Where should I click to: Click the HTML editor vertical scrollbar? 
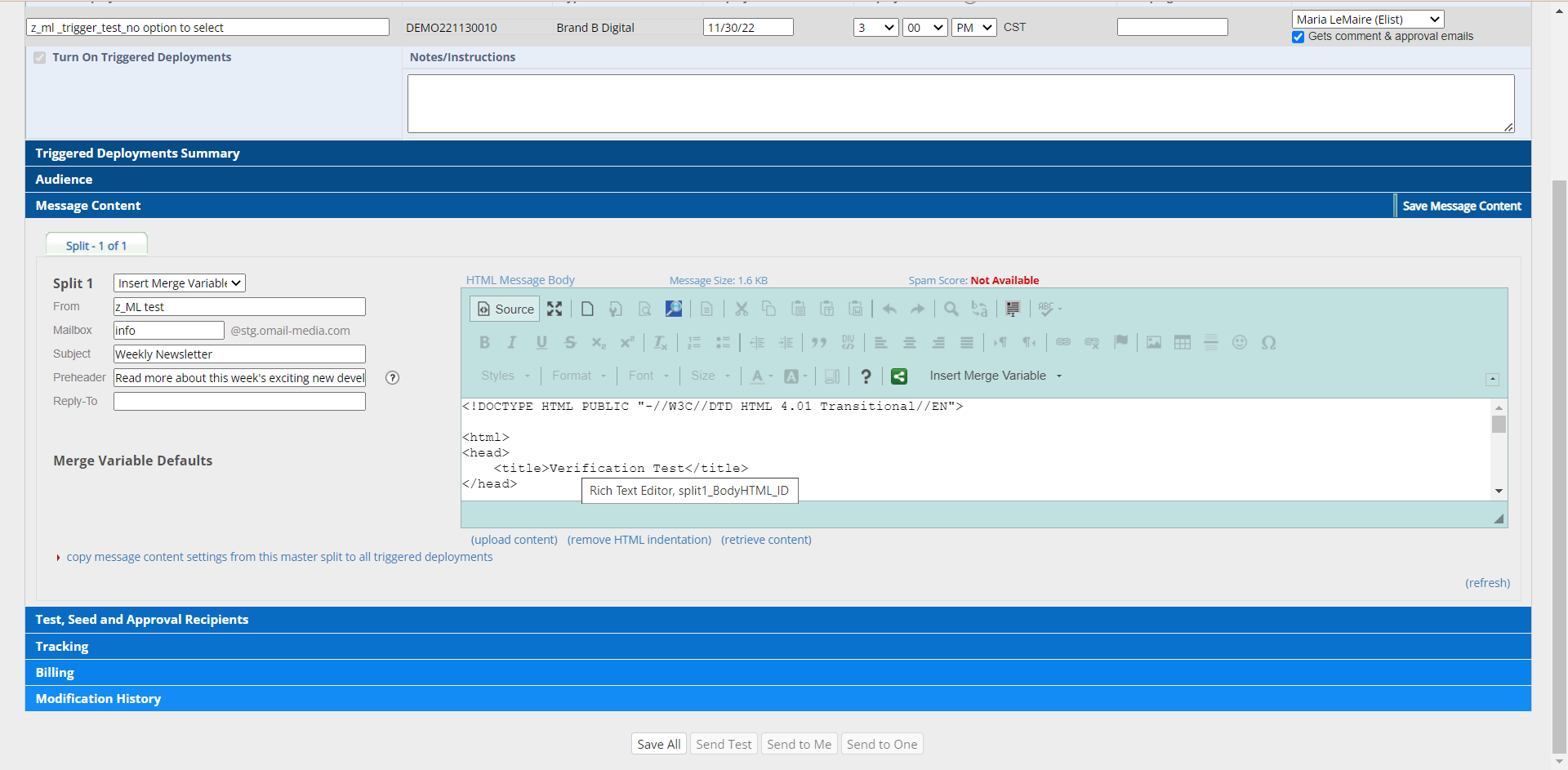(x=1499, y=449)
